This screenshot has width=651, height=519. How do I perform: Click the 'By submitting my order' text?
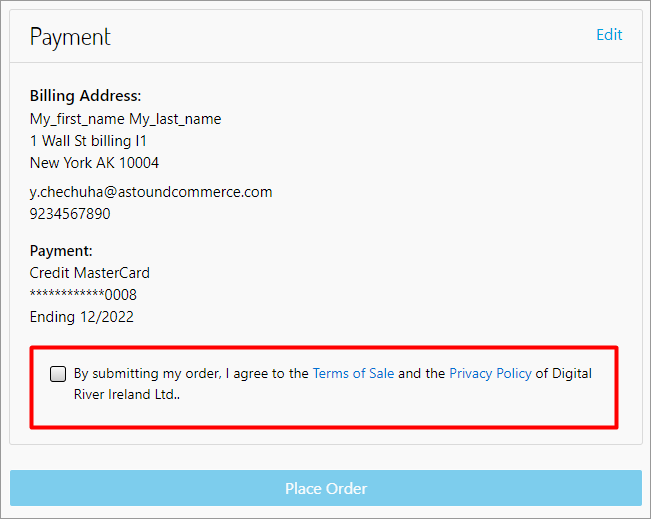pyautogui.click(x=146, y=373)
